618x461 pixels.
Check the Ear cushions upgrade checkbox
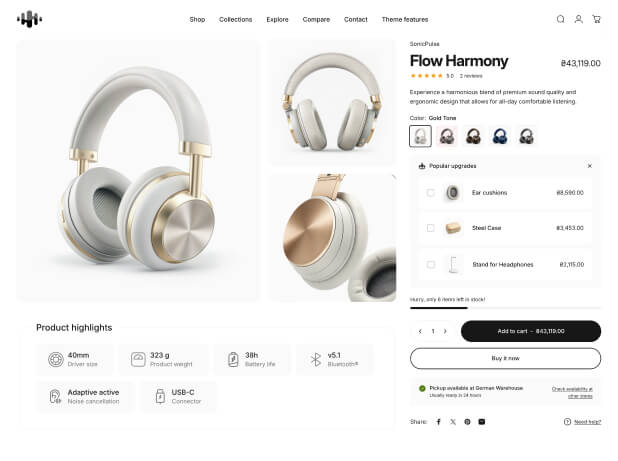pos(430,193)
